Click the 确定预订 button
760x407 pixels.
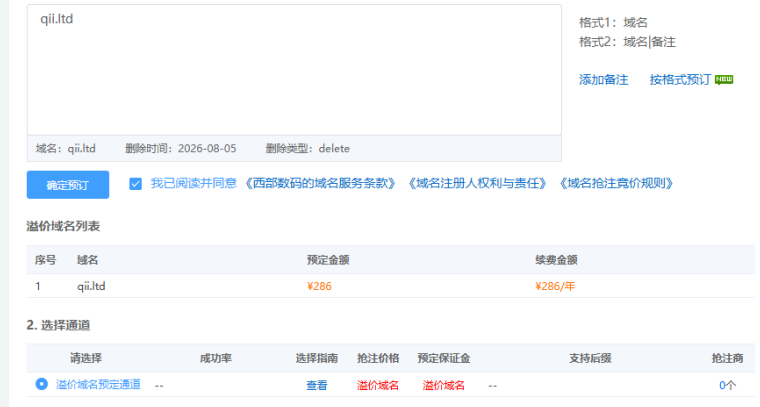pyautogui.click(x=68, y=185)
